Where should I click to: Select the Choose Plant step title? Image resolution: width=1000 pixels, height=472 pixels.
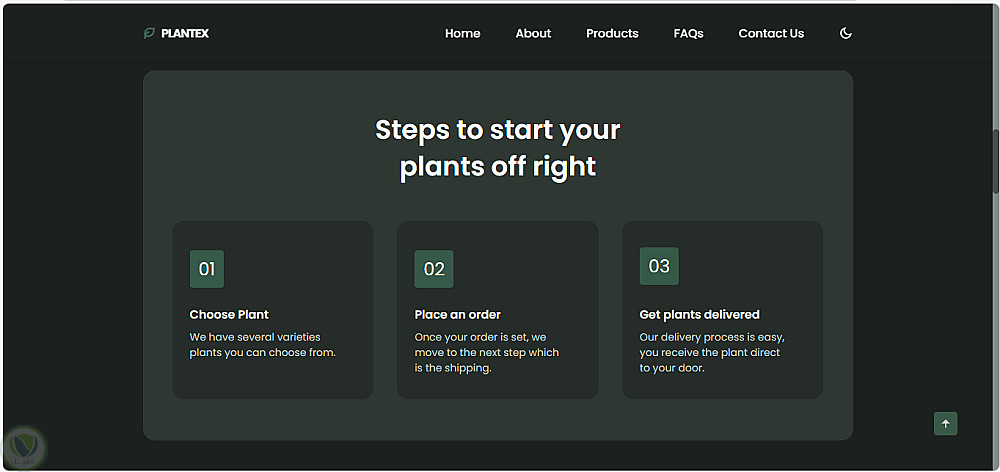(229, 314)
